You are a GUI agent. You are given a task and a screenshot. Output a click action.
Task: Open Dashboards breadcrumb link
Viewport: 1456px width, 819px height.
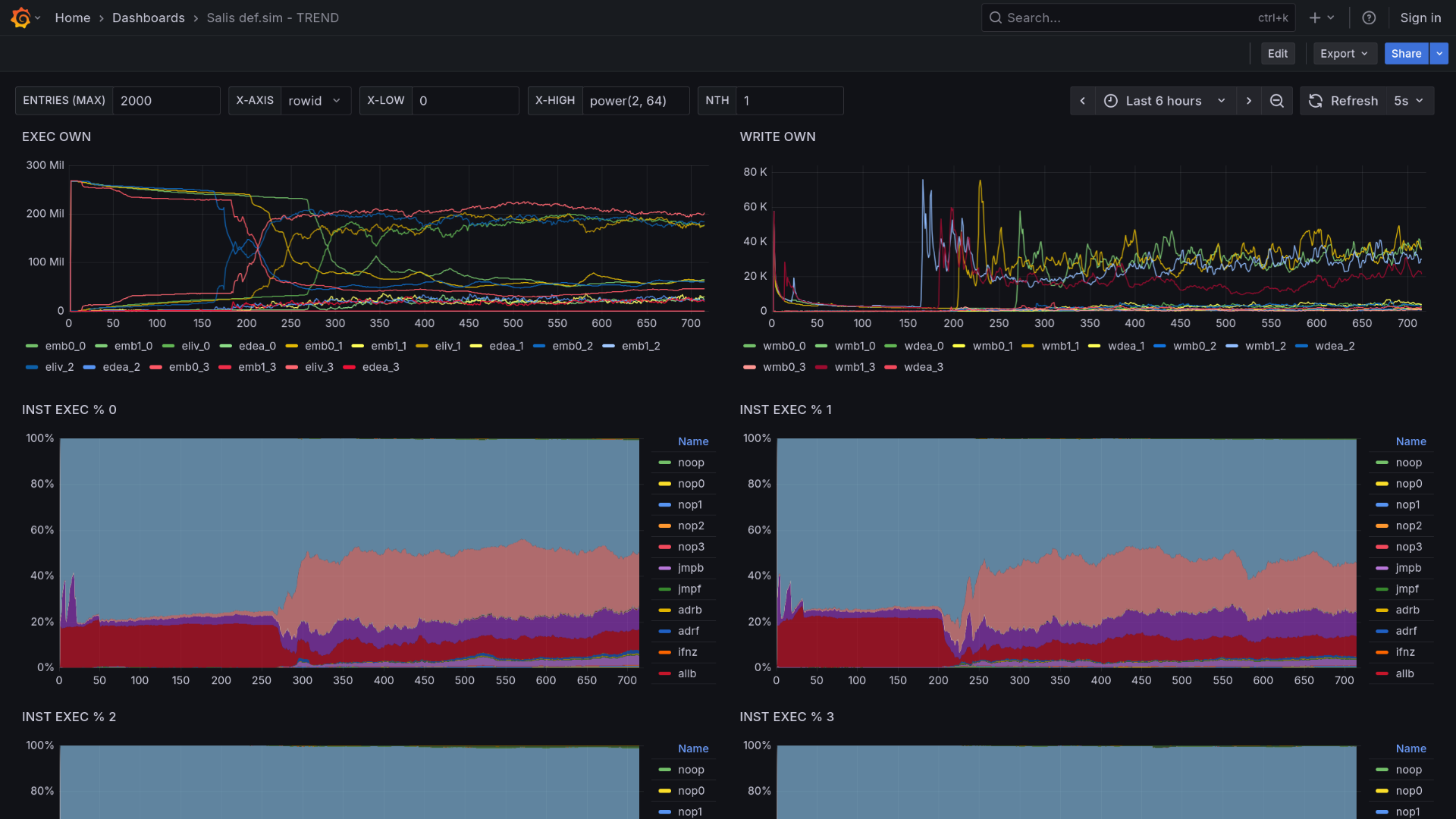tap(148, 17)
